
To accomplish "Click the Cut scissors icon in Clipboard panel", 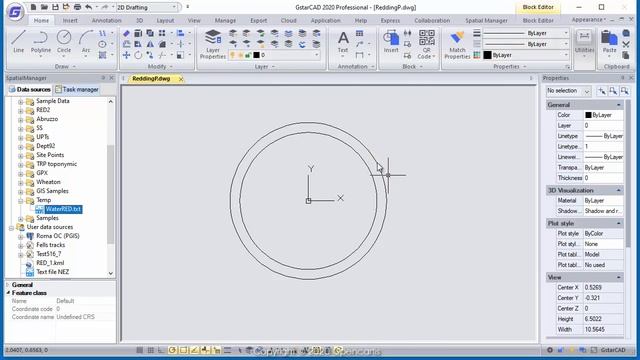I will 626,44.
